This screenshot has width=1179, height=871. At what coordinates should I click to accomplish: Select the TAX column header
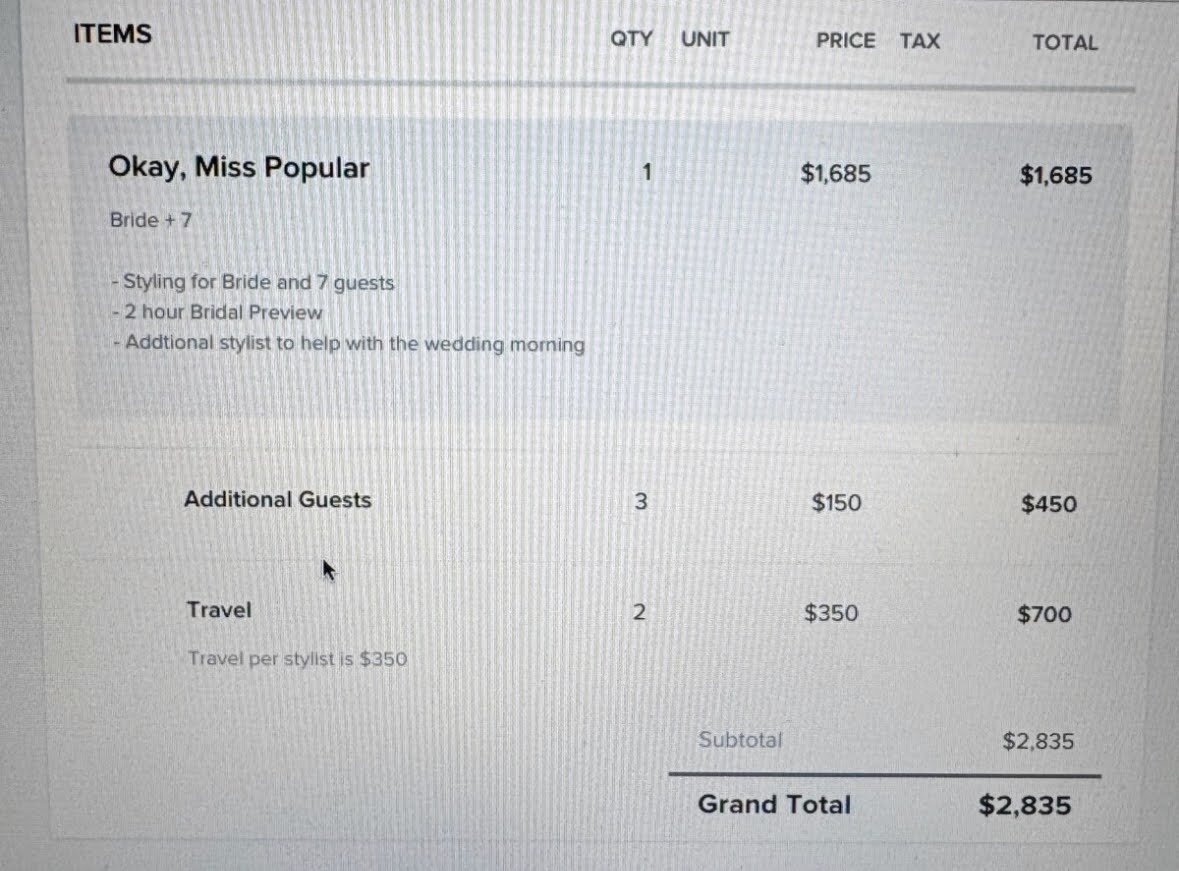click(920, 41)
